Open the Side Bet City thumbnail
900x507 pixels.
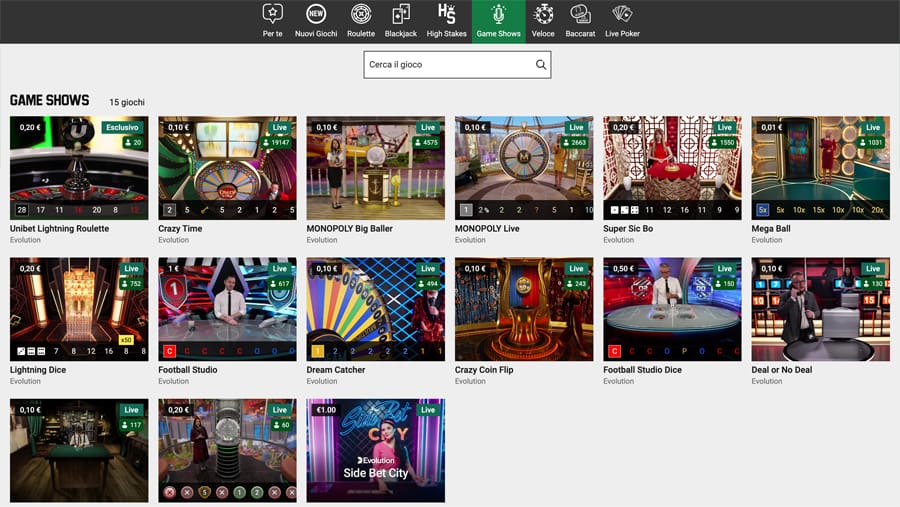coord(375,451)
